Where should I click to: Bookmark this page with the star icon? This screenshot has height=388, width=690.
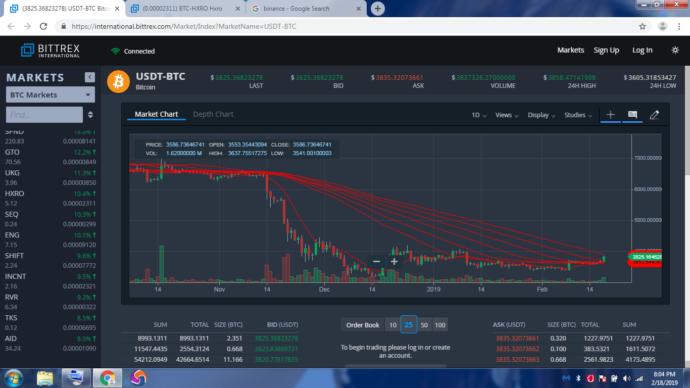[x=642, y=26]
